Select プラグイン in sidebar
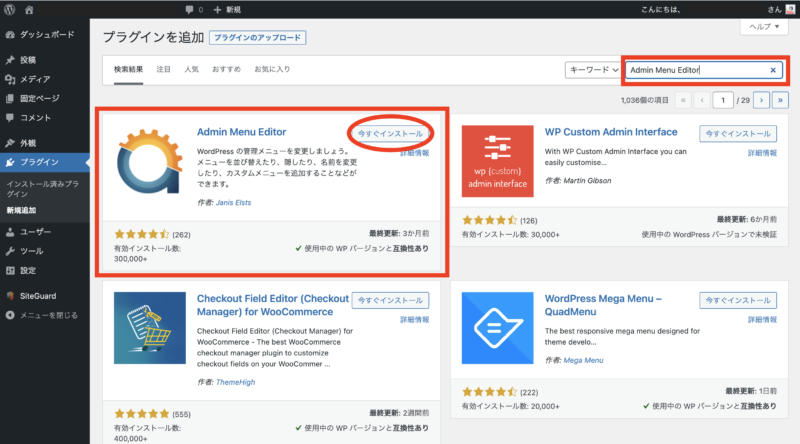800x444 pixels. (x=45, y=162)
